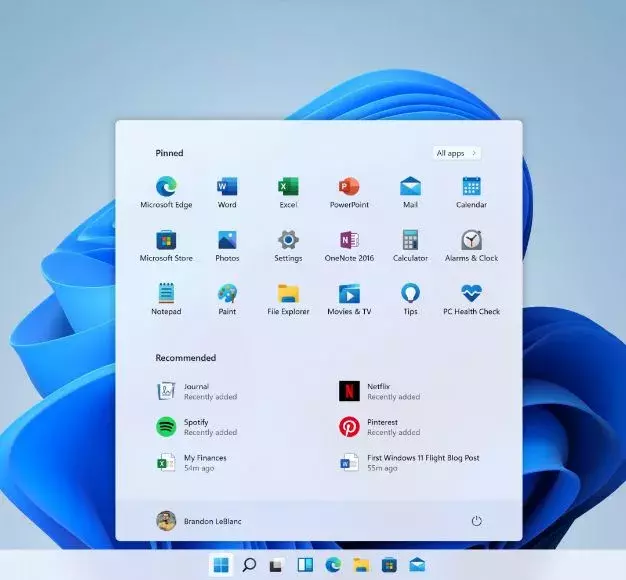626x580 pixels.
Task: Open Mail from the taskbar
Action: pyautogui.click(x=417, y=565)
